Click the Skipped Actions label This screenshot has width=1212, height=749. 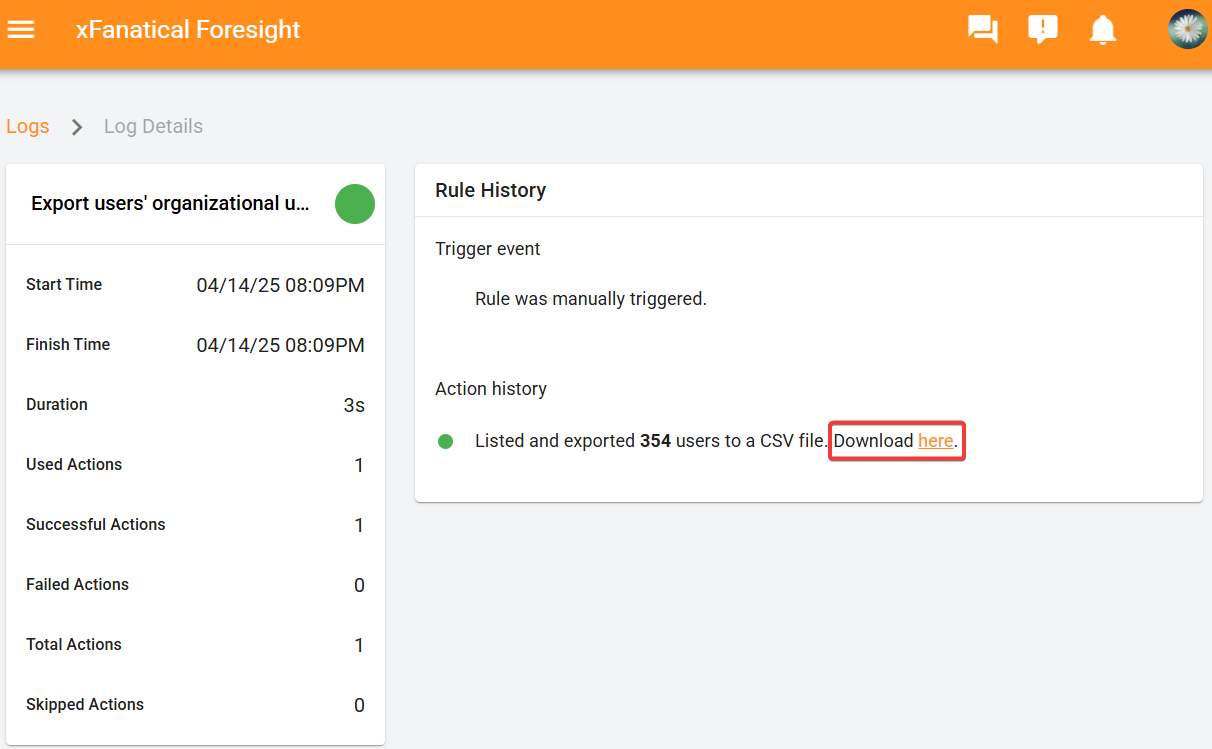click(85, 705)
